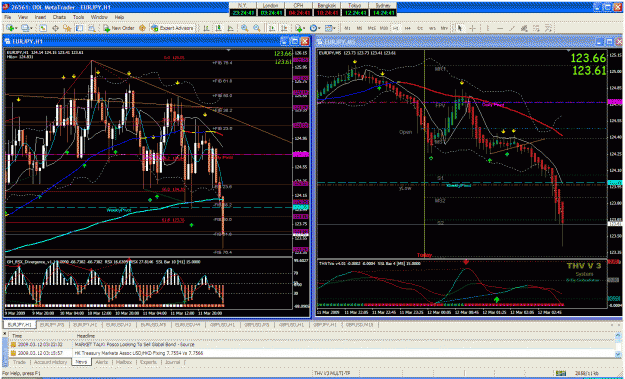Screen dimensions: 625x379
Task: Select the D1 timeframe button
Action: [420, 28]
